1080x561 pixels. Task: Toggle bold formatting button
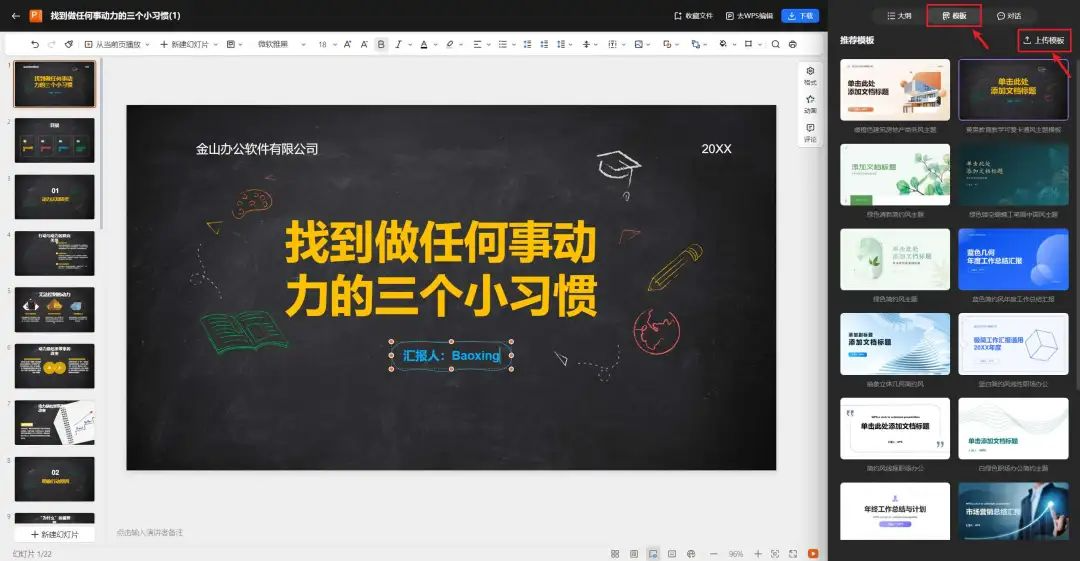[381, 44]
